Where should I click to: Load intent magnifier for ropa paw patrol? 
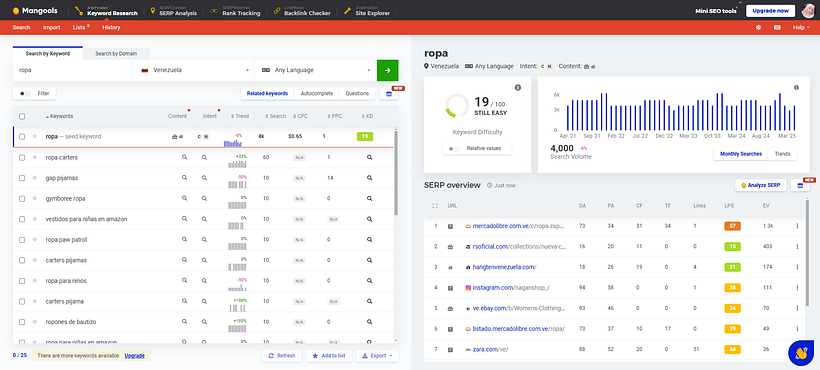point(204,240)
